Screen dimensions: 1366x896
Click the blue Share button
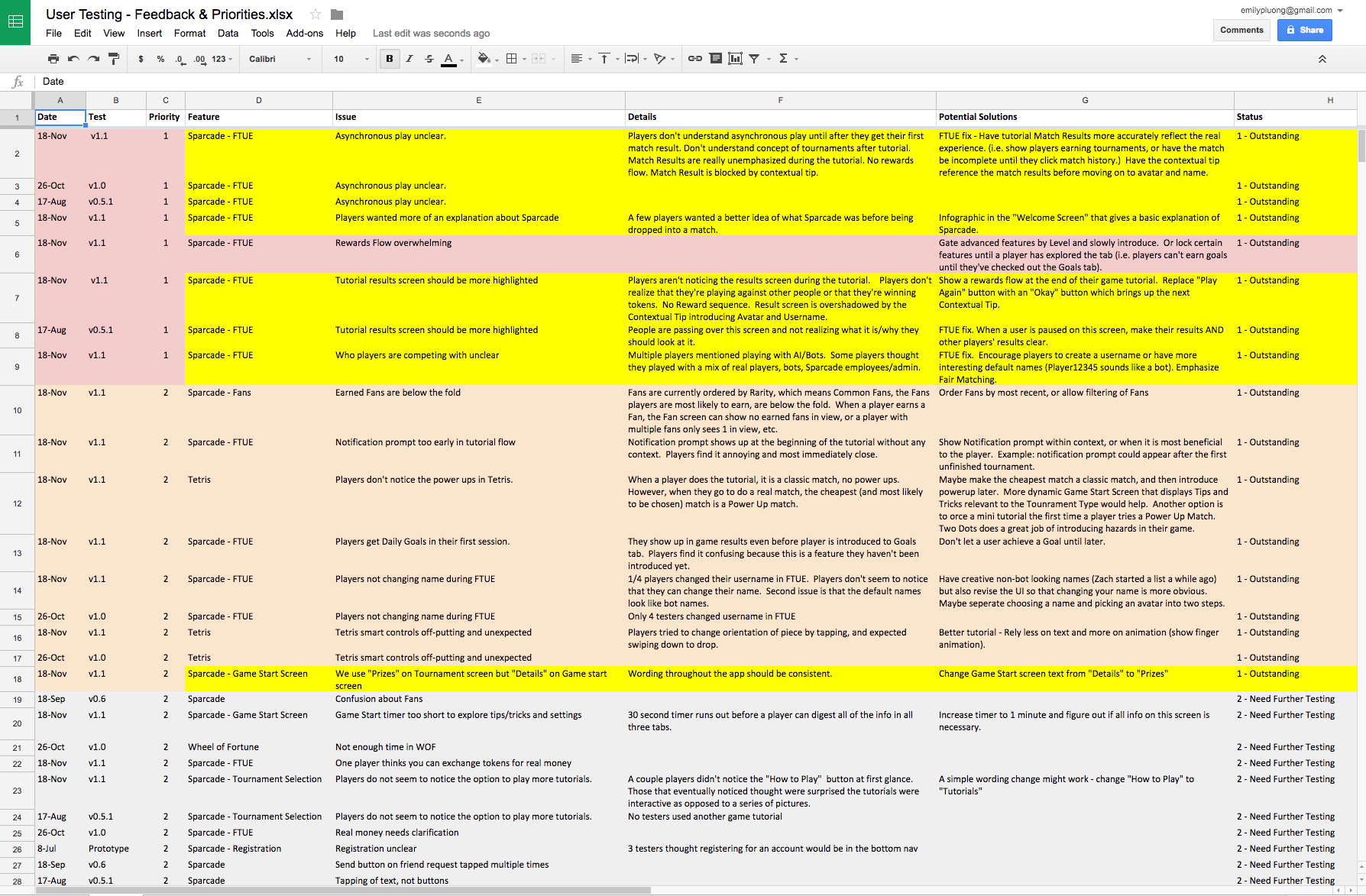[1304, 30]
